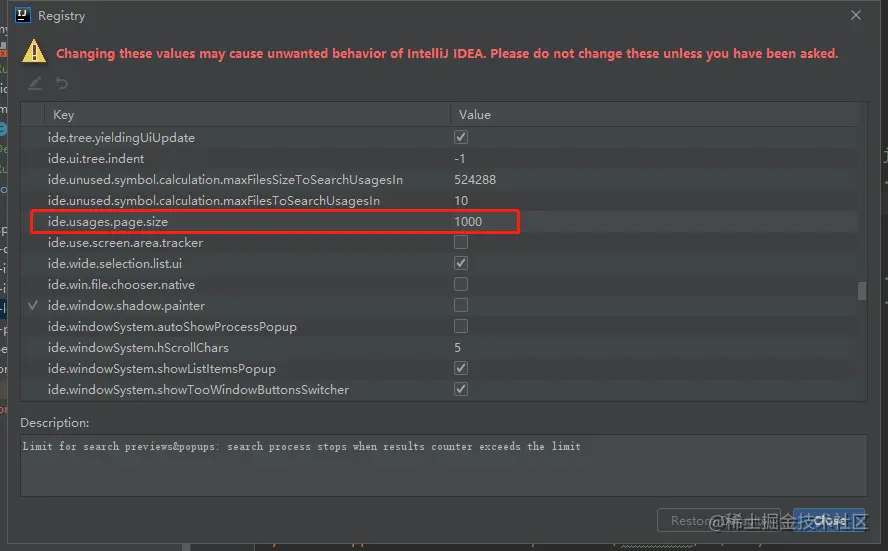Select the maxFilesSizeToSearchUsagesIn key

tap(225, 180)
